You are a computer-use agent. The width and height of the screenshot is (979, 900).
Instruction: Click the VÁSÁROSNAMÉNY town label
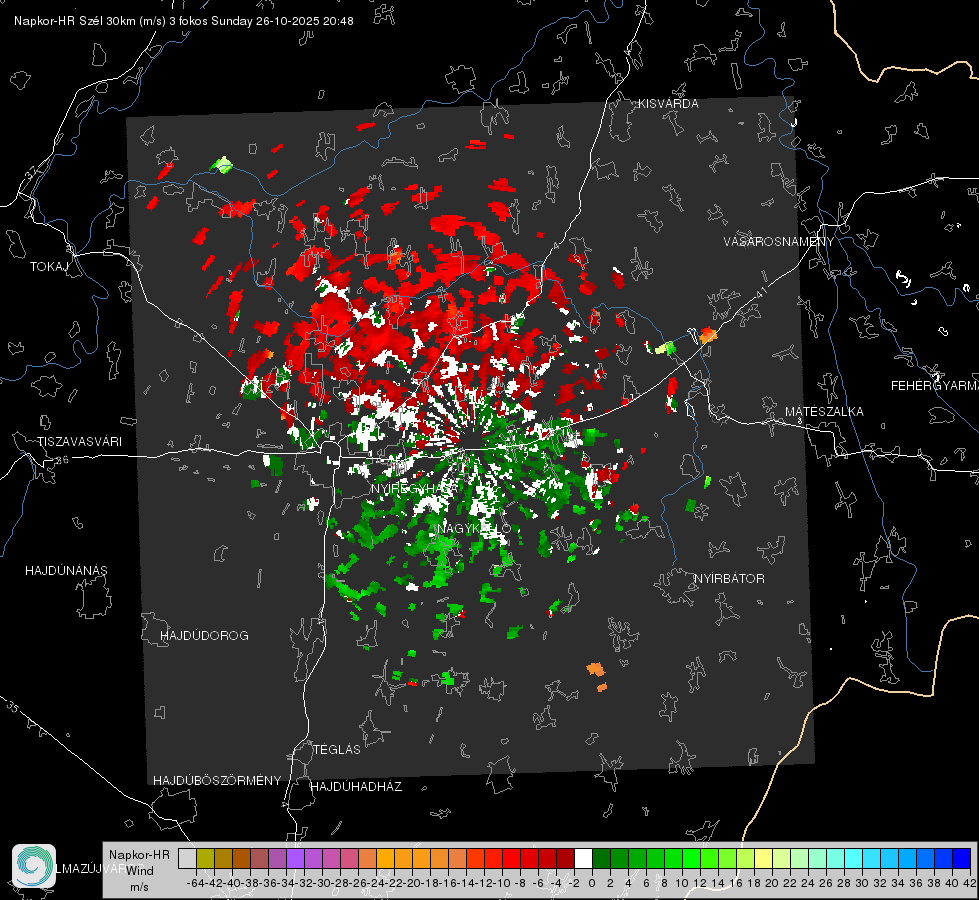(779, 242)
